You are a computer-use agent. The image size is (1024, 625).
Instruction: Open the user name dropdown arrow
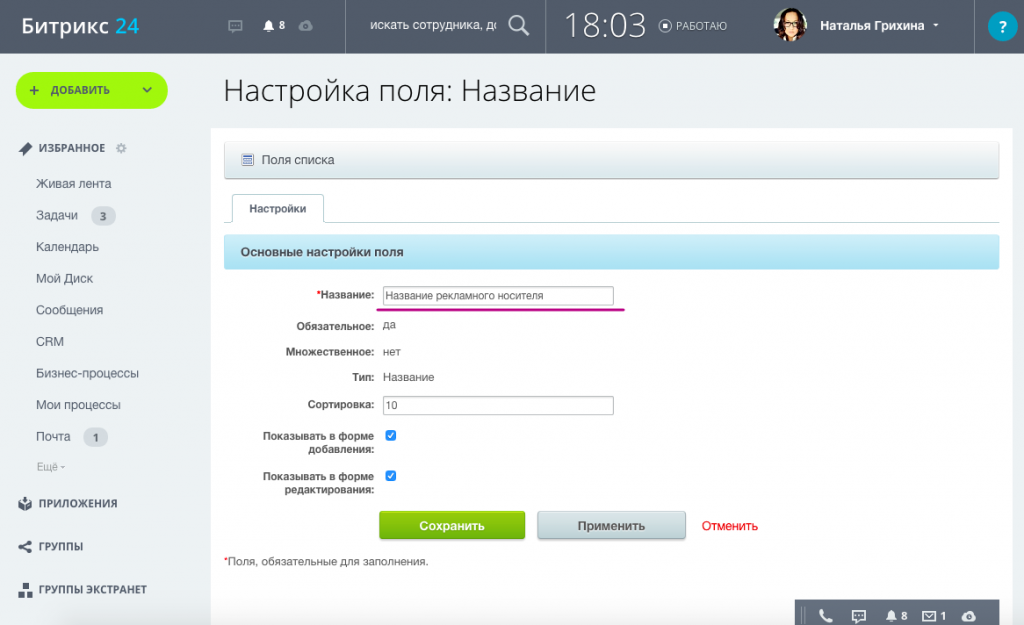coord(936,25)
